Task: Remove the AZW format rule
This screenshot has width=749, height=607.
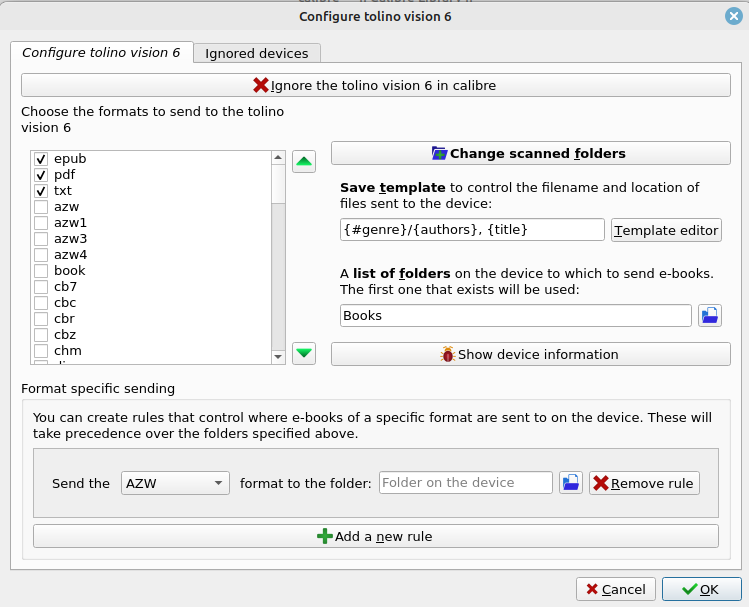Action: coord(643,483)
